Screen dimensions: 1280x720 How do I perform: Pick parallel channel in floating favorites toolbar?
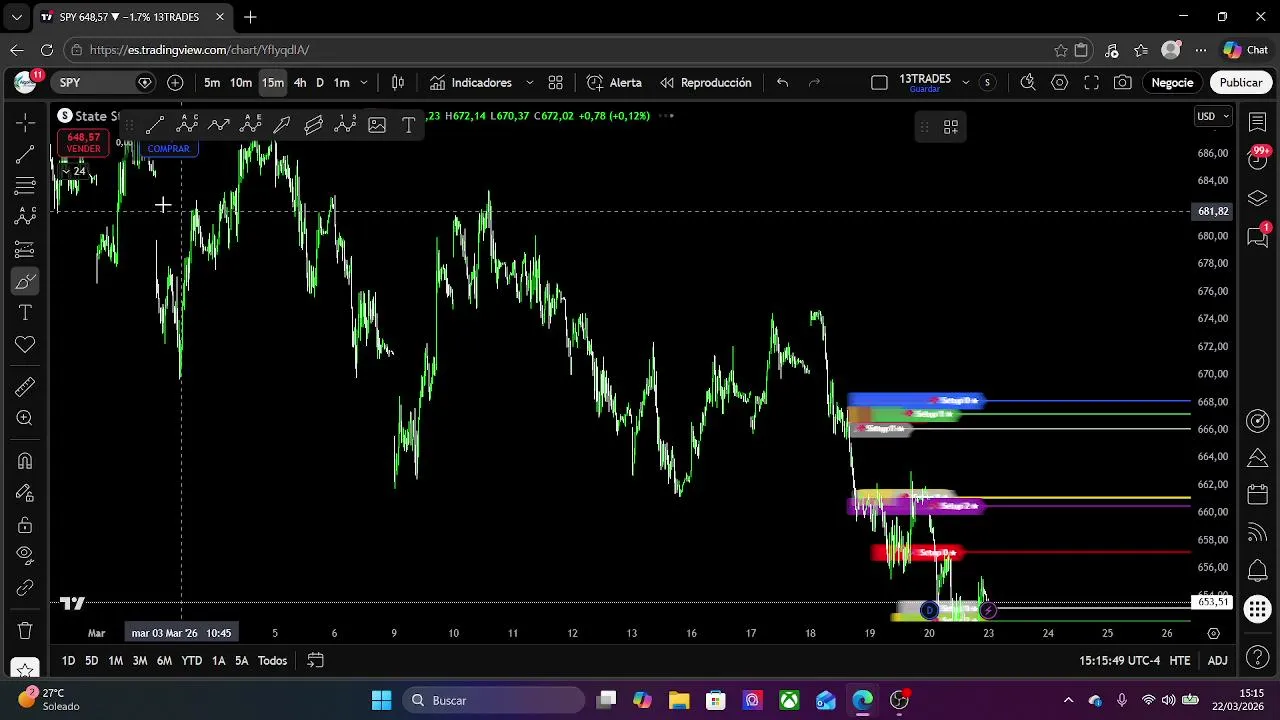tap(314, 125)
